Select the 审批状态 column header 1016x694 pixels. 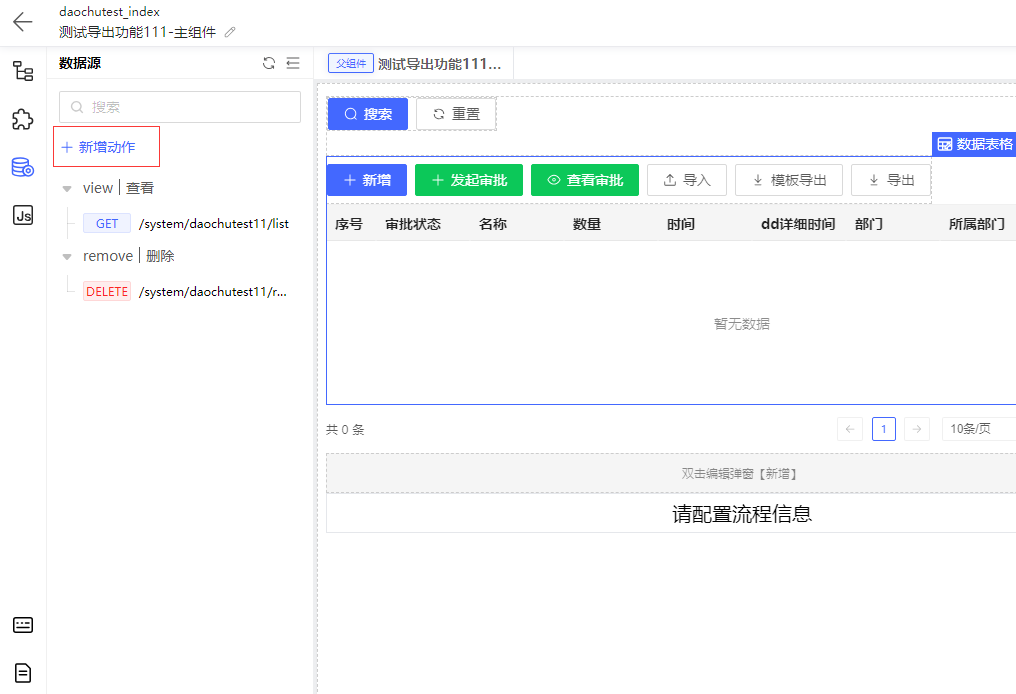[413, 224]
